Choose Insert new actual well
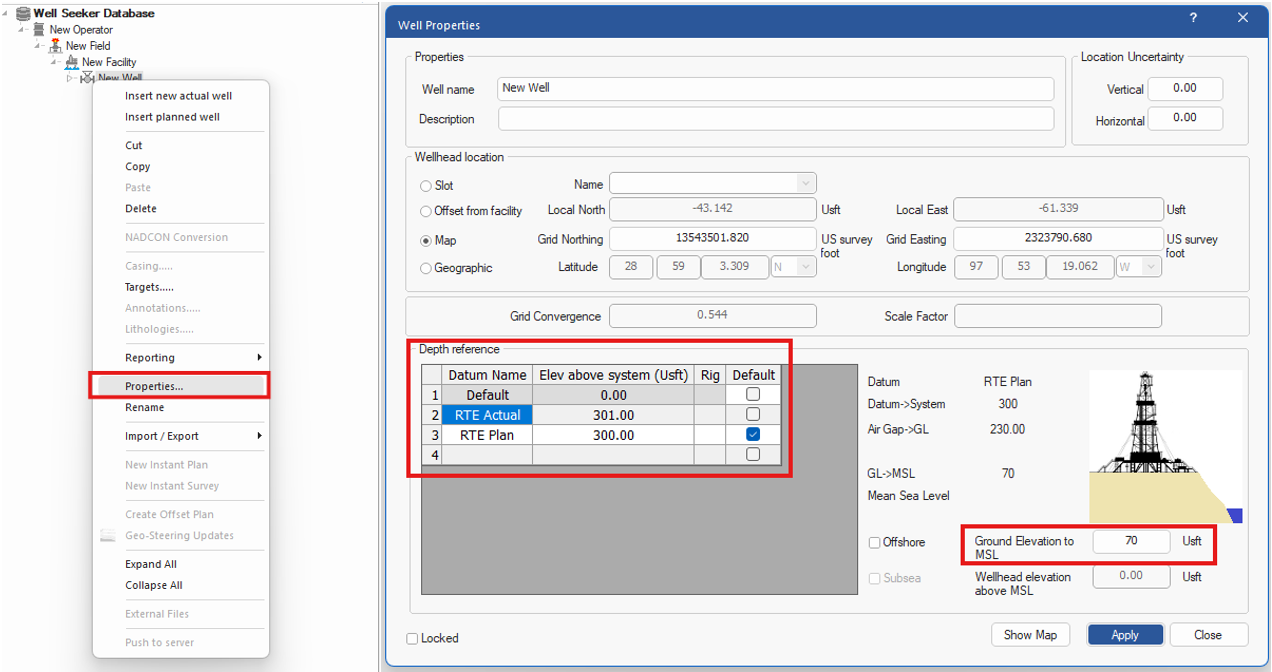 [178, 96]
